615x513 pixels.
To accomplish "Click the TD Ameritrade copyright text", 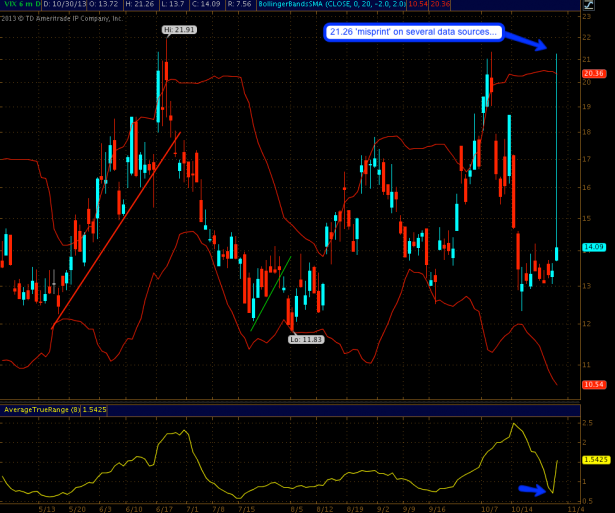I will coord(62,18).
